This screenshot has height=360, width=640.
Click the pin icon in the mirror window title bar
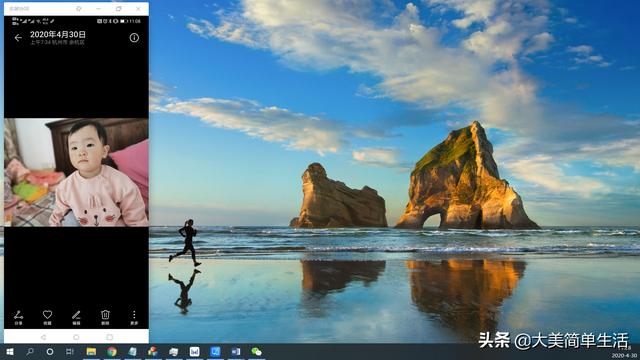79,9
